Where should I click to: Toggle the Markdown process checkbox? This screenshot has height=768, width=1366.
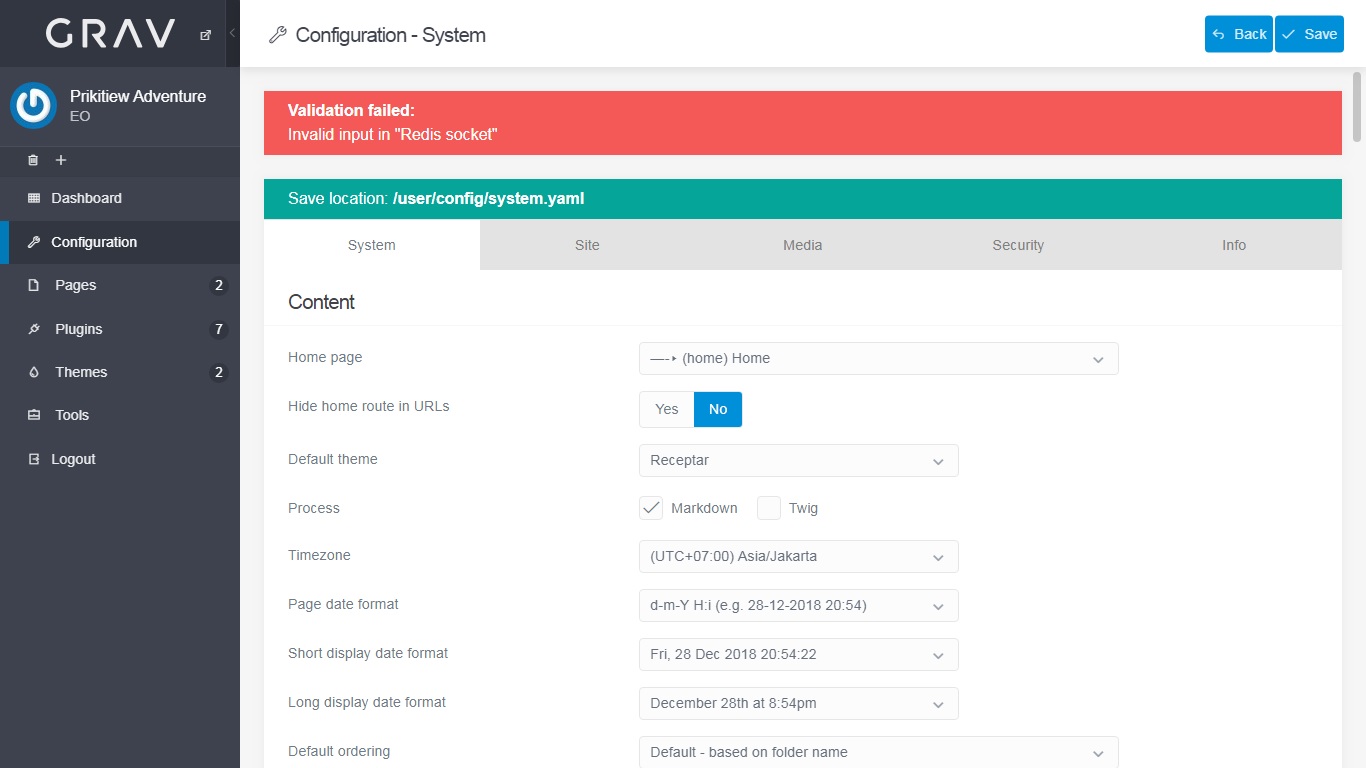(651, 508)
